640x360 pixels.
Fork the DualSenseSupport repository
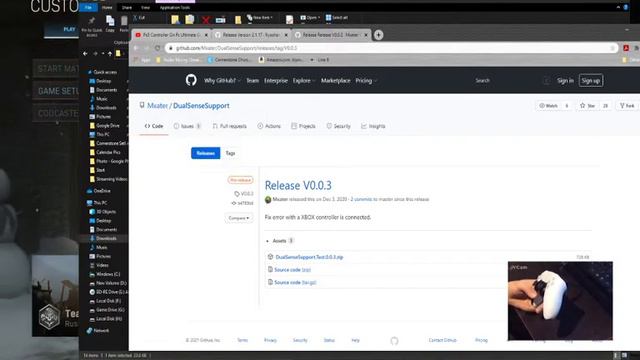[x=627, y=106]
